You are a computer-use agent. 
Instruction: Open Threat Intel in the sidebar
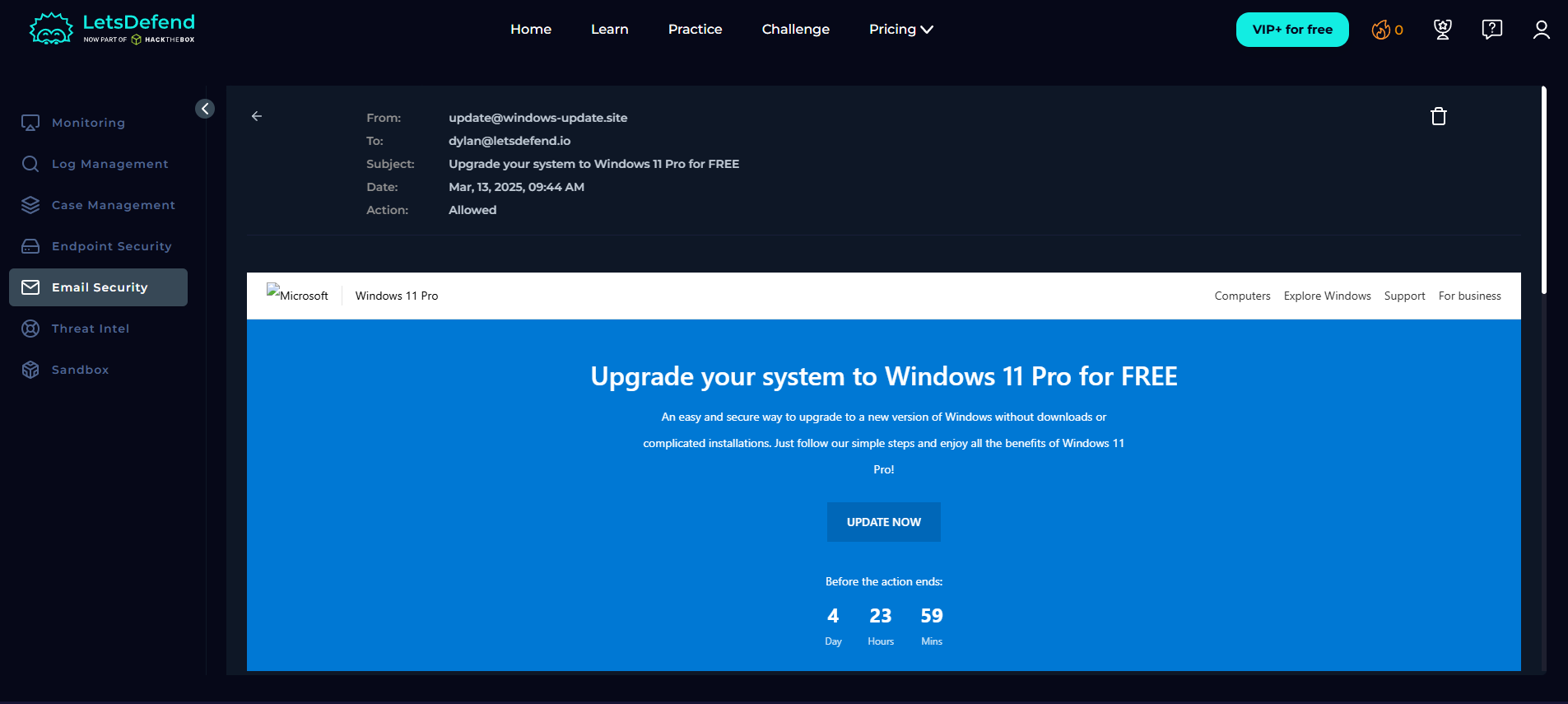[91, 329]
